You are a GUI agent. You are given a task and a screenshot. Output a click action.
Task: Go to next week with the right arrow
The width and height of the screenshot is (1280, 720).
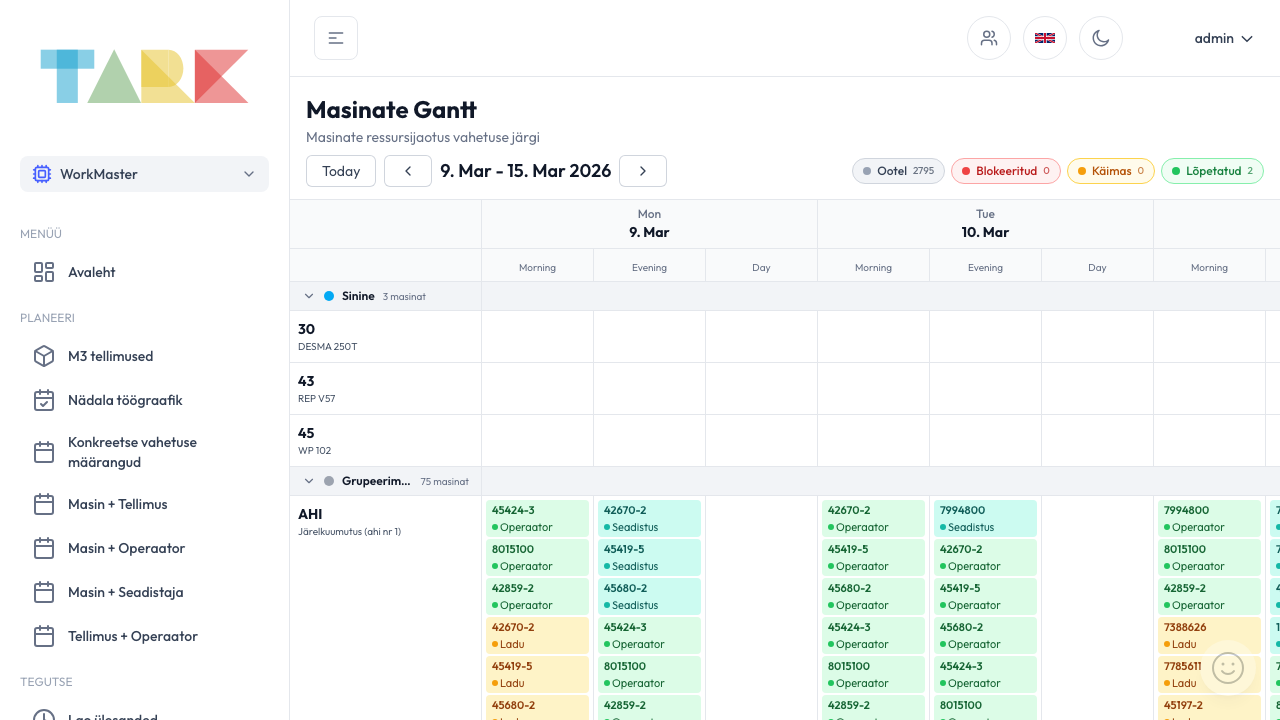642,171
